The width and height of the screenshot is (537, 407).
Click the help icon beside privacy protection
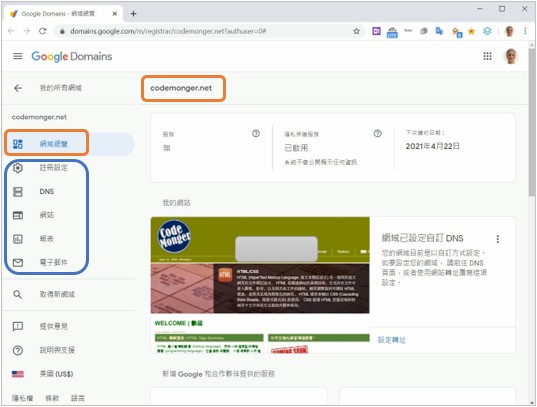tap(377, 134)
